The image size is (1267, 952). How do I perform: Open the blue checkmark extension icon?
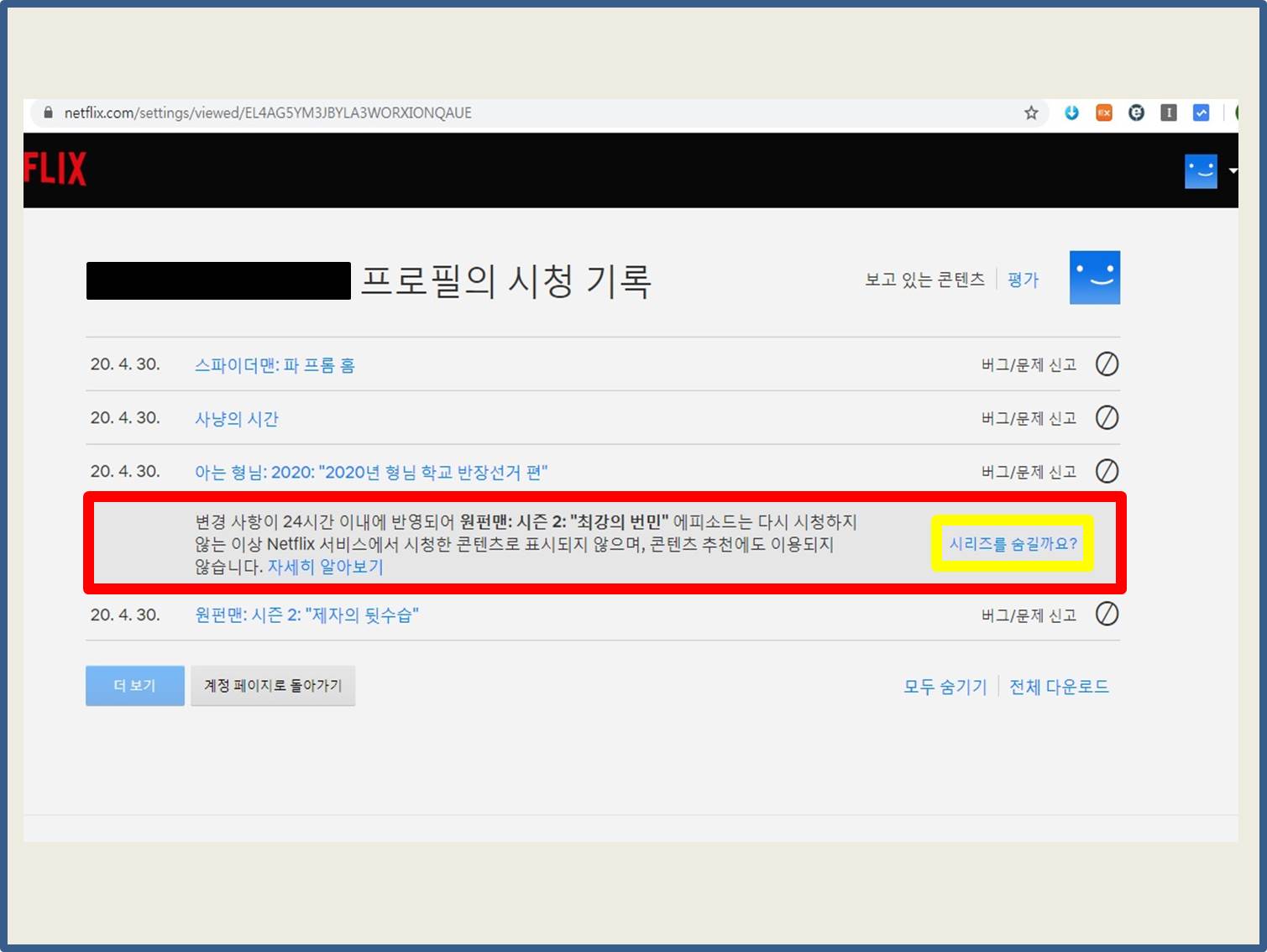[1201, 112]
